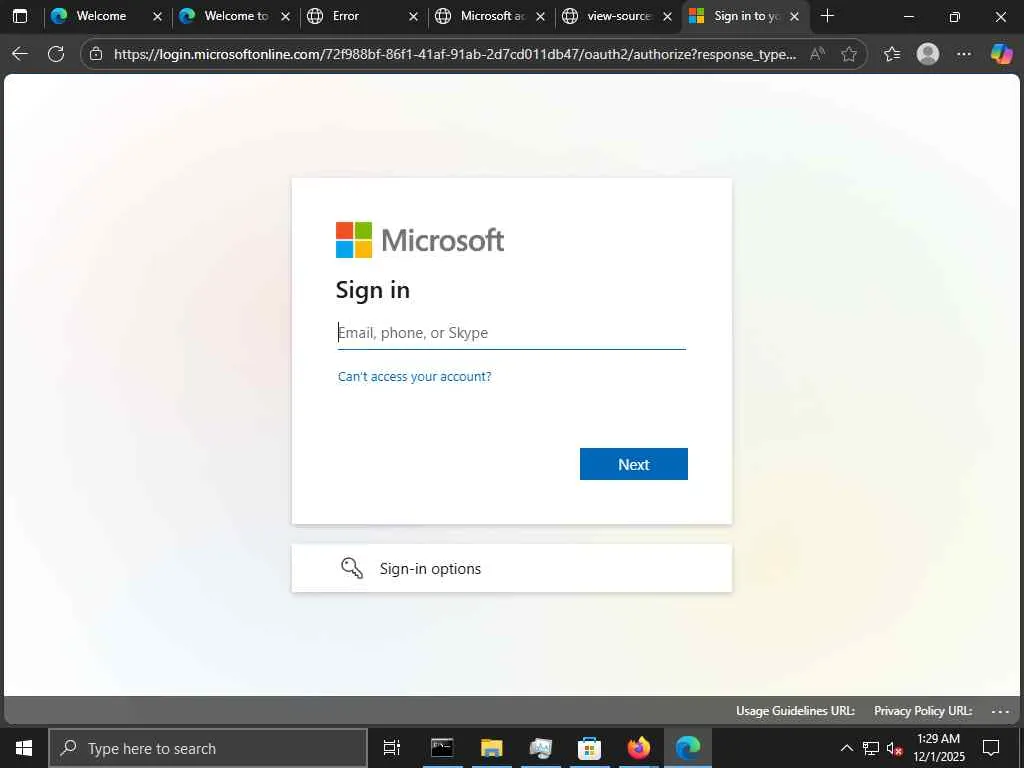Close the Sign in to your account tab
The width and height of the screenshot is (1024, 768).
click(x=795, y=17)
